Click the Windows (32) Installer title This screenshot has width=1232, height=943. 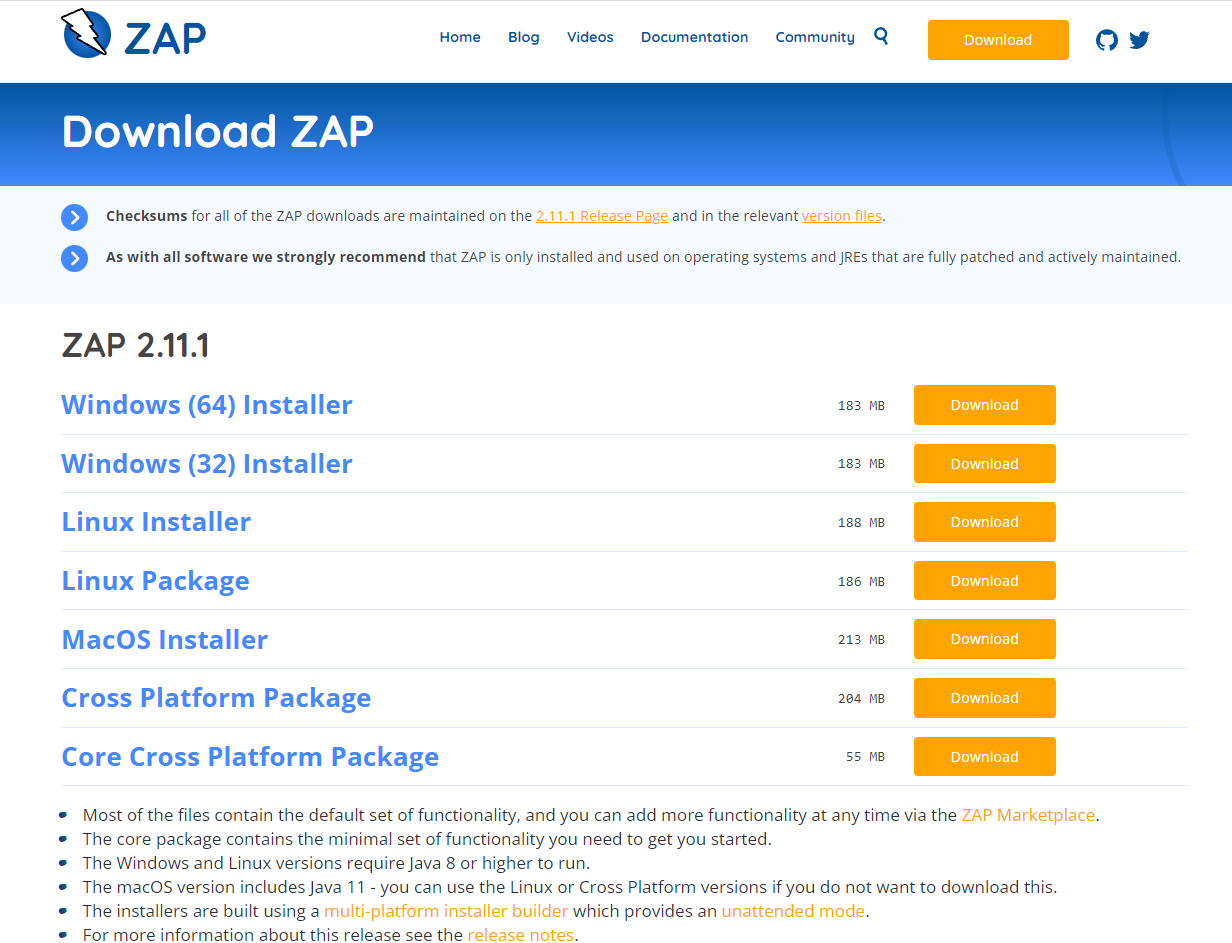(207, 464)
